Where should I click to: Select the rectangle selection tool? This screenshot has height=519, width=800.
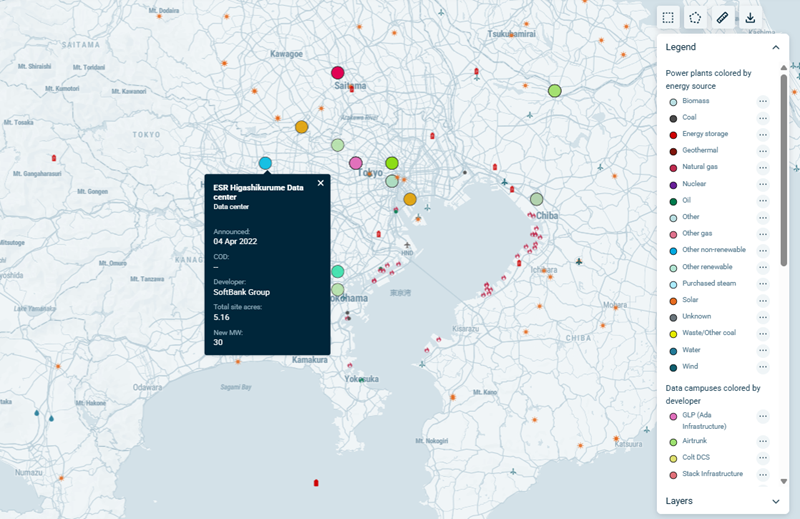(x=668, y=17)
